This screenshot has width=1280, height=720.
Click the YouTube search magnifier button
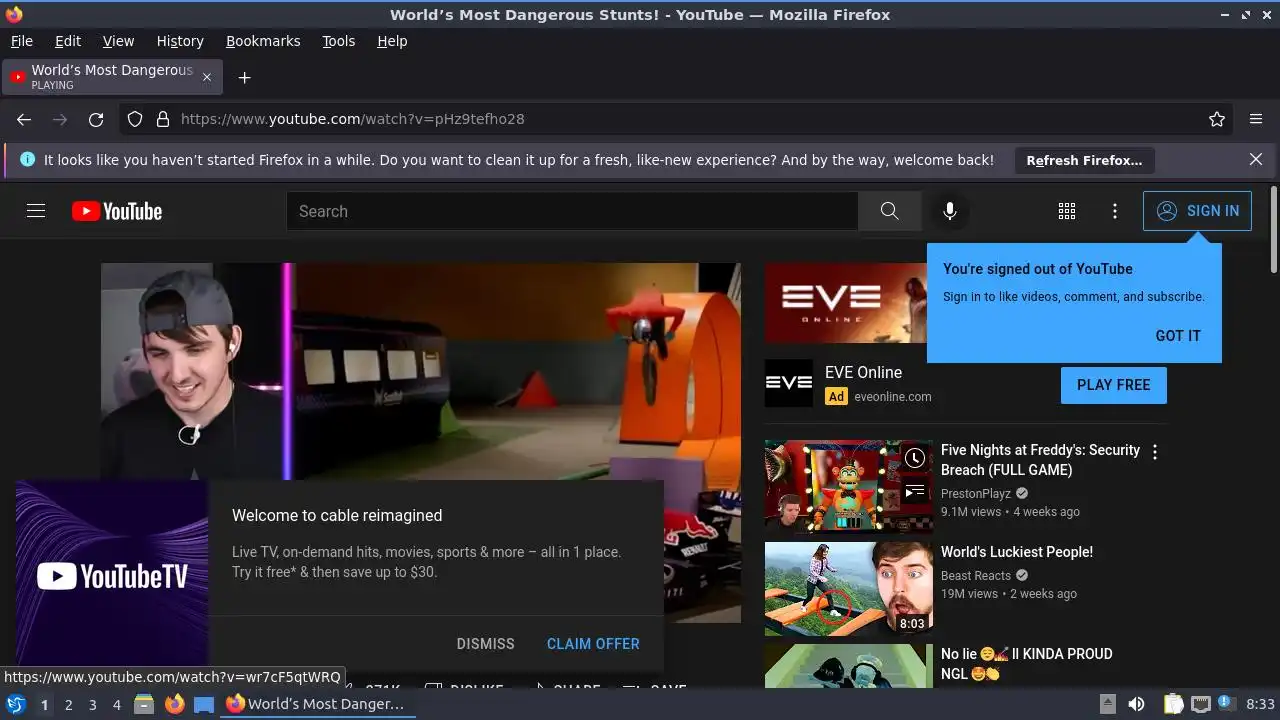point(889,211)
